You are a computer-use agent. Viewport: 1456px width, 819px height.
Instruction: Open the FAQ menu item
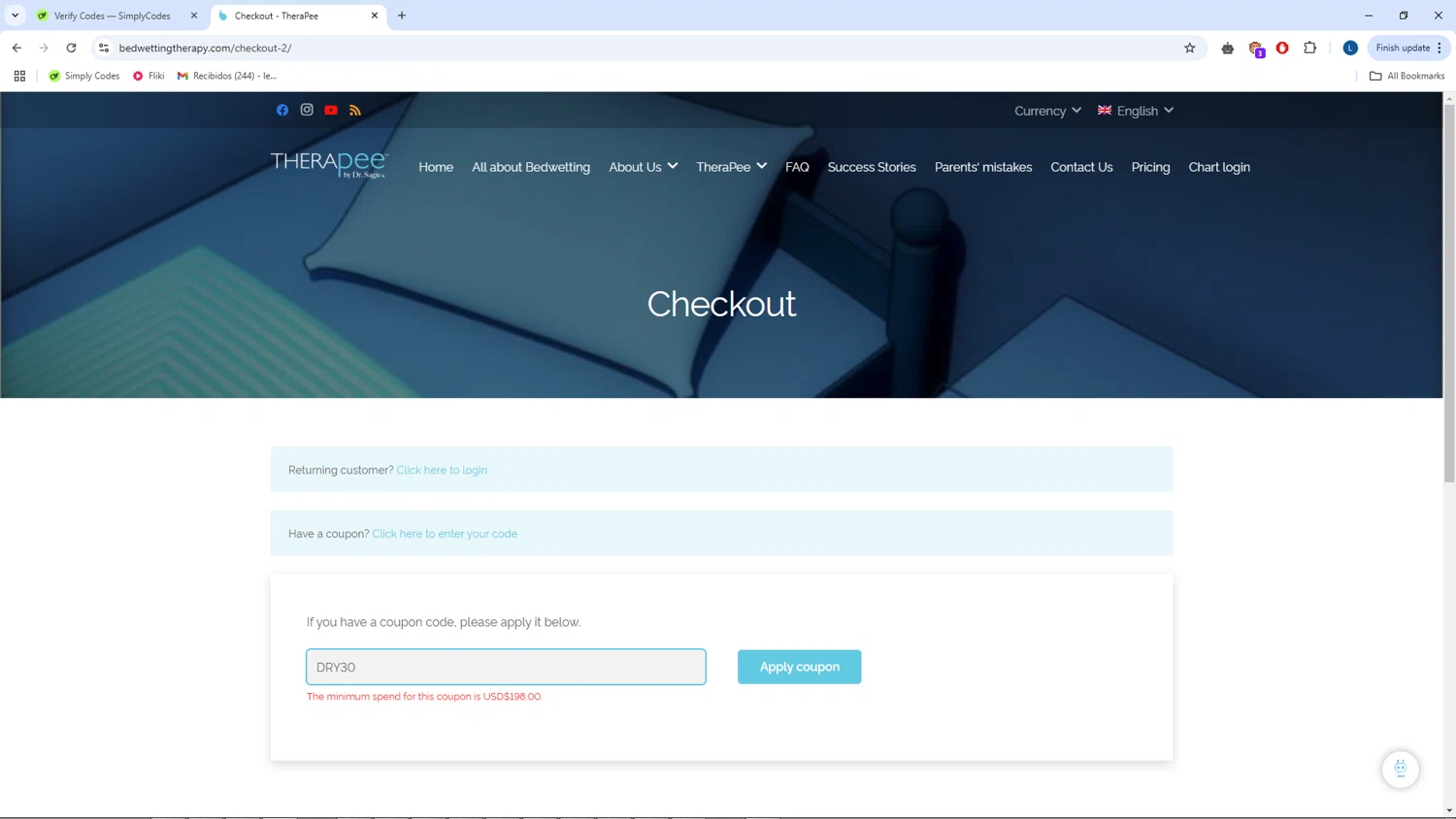[797, 167]
